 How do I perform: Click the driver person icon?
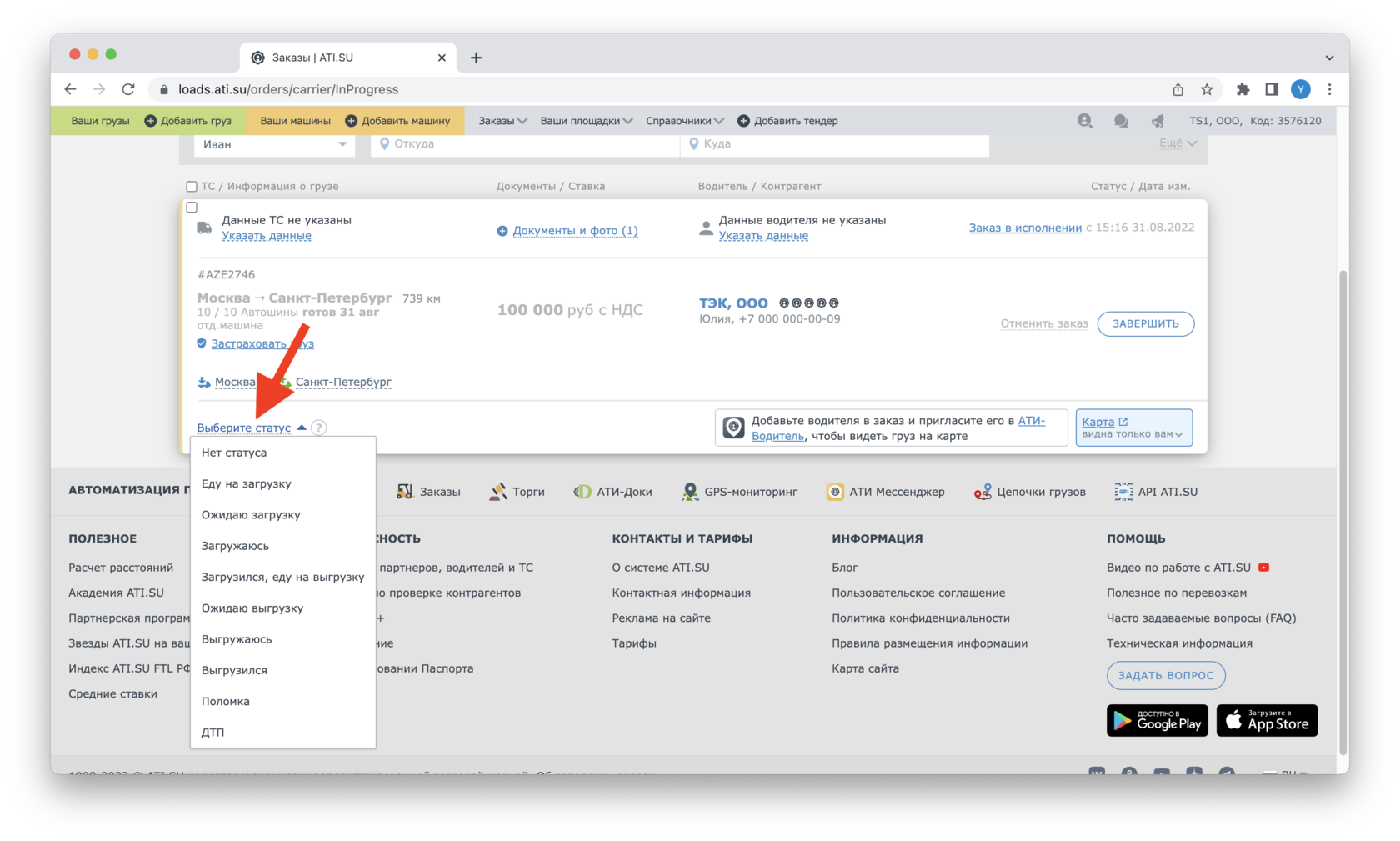click(x=706, y=228)
